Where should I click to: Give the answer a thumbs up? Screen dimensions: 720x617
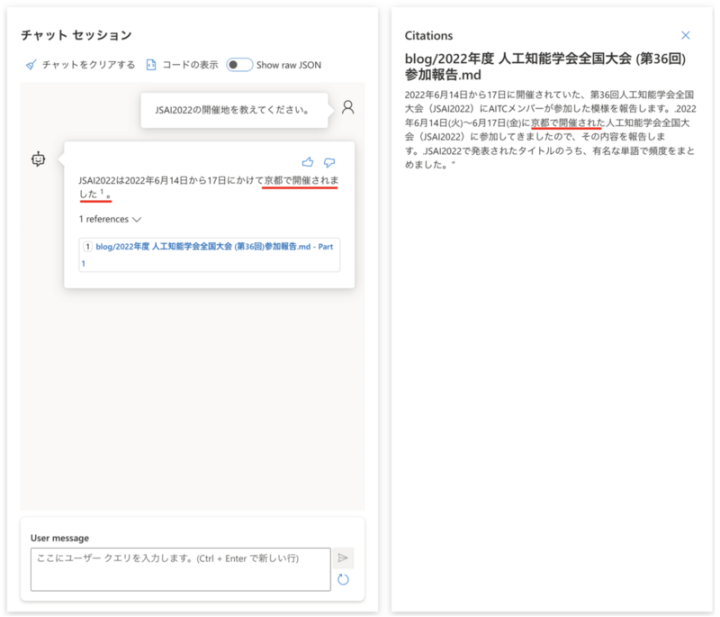click(307, 162)
